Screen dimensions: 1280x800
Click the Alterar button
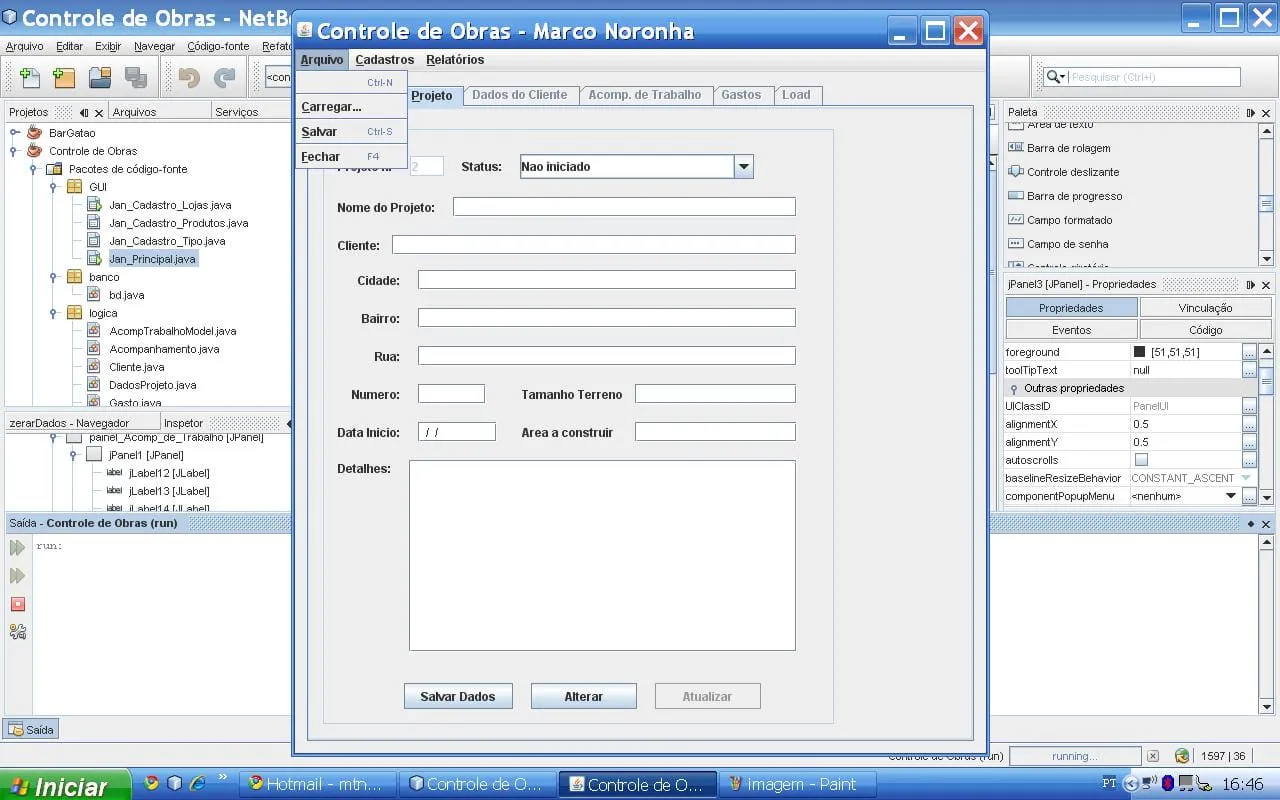584,696
